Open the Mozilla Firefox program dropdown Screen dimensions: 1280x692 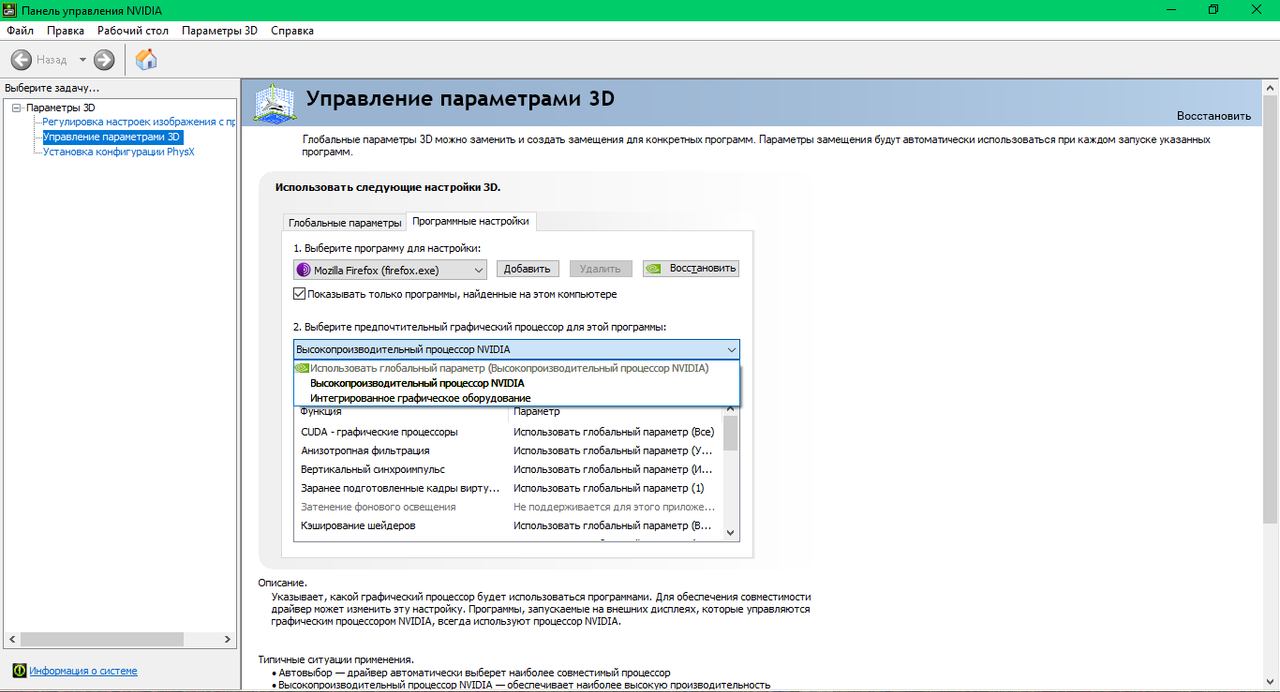pos(390,269)
